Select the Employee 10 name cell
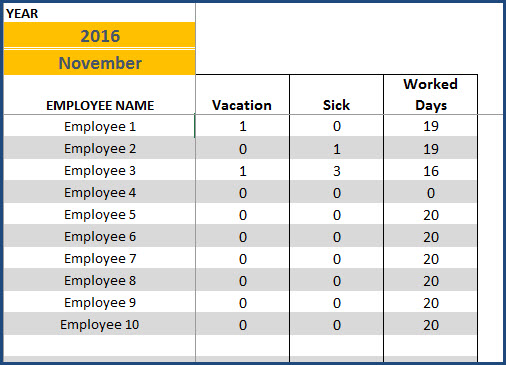 pos(100,324)
